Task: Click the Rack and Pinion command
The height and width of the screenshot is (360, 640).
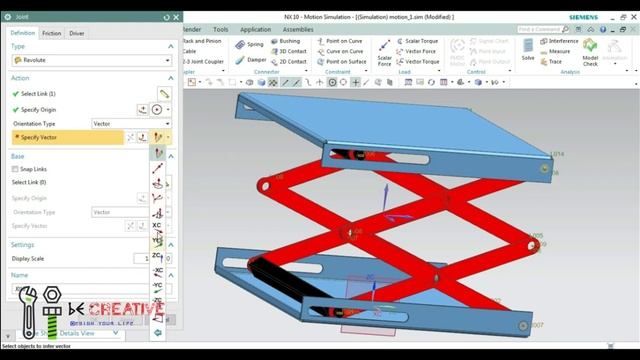Action: (x=201, y=41)
